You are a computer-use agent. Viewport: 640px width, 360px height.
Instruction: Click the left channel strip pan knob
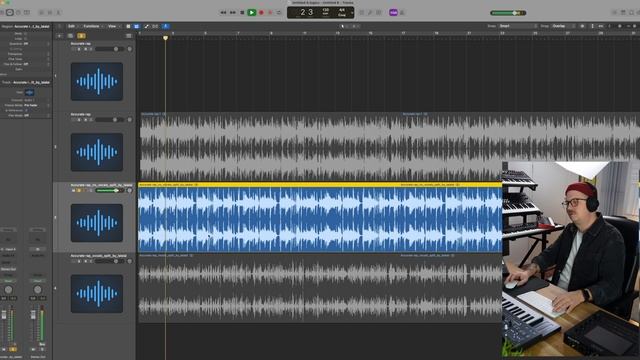pos(8,290)
